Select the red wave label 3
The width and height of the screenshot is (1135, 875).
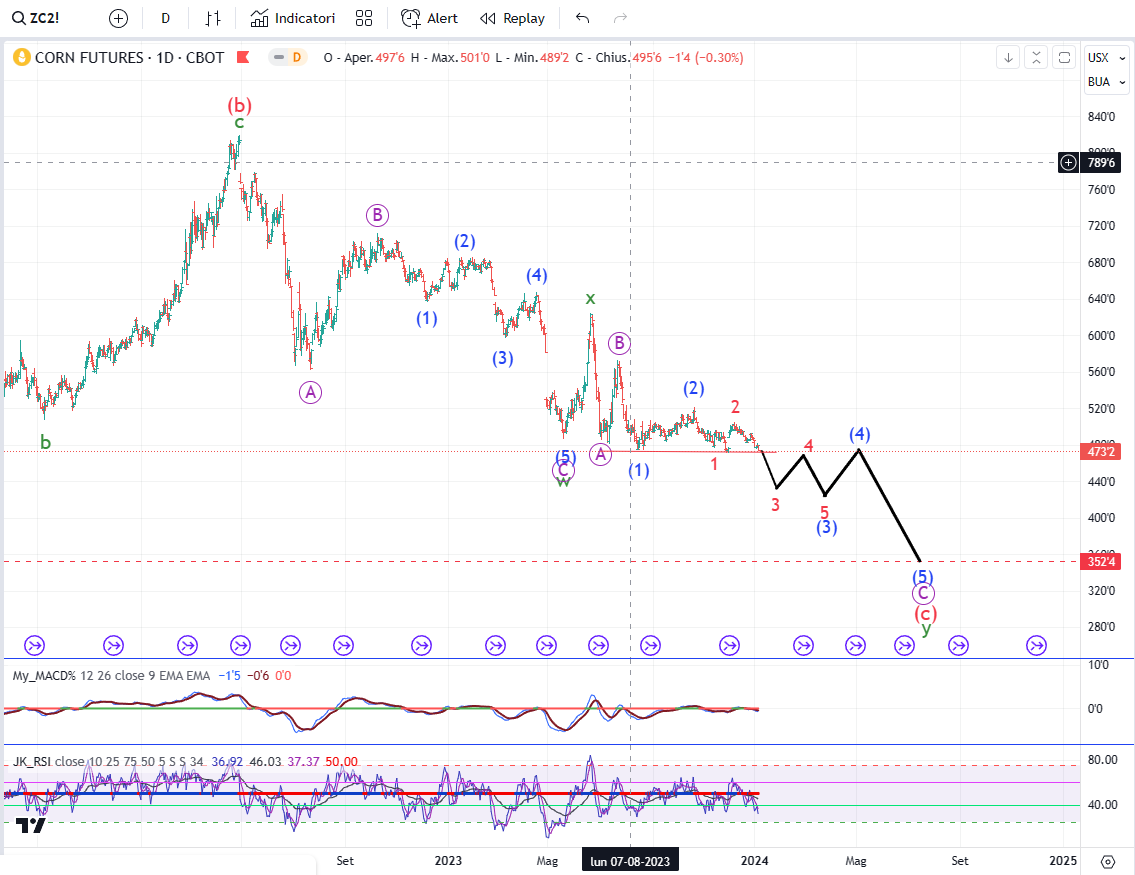(x=775, y=504)
